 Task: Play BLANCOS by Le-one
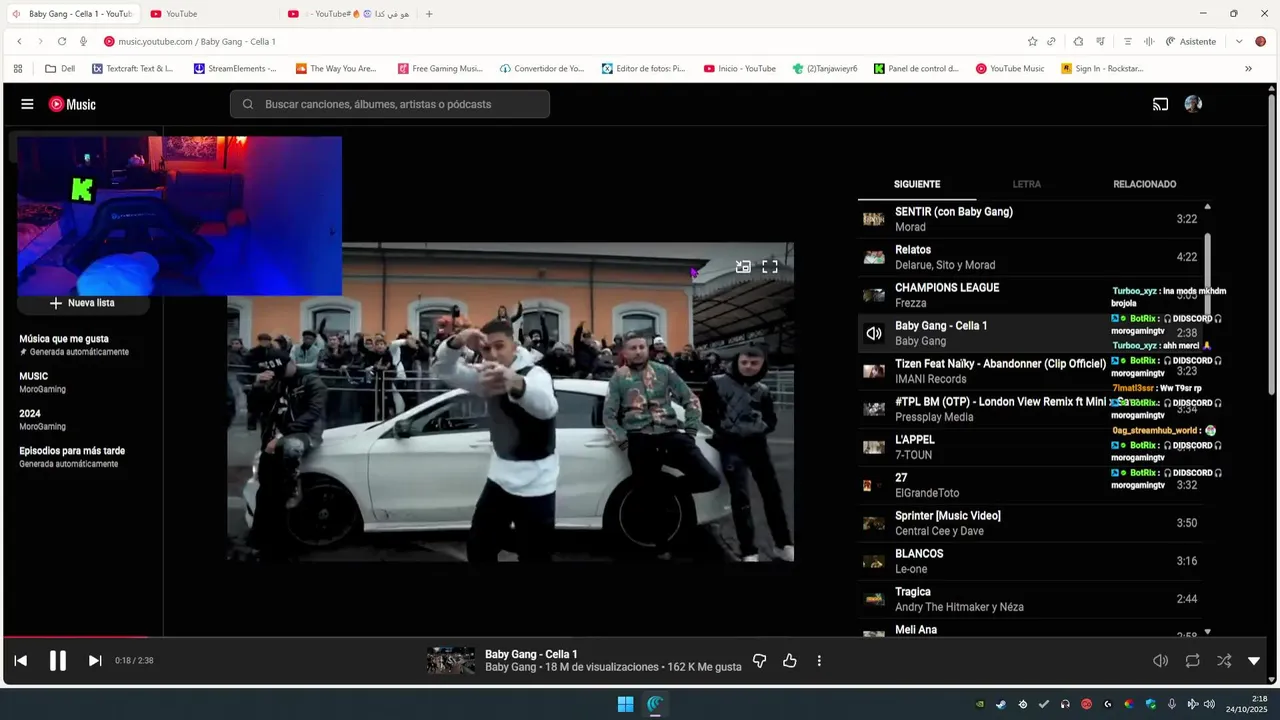1032,561
